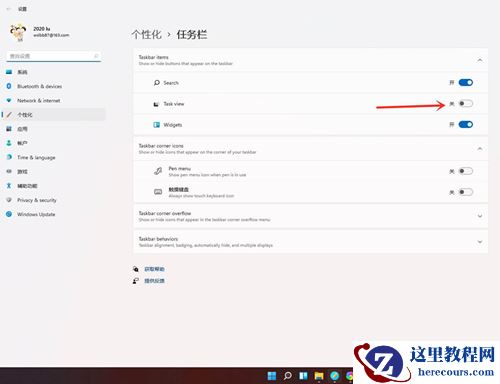Open Search from the Windows taskbar
This screenshot has height=384, width=500.
point(288,376)
